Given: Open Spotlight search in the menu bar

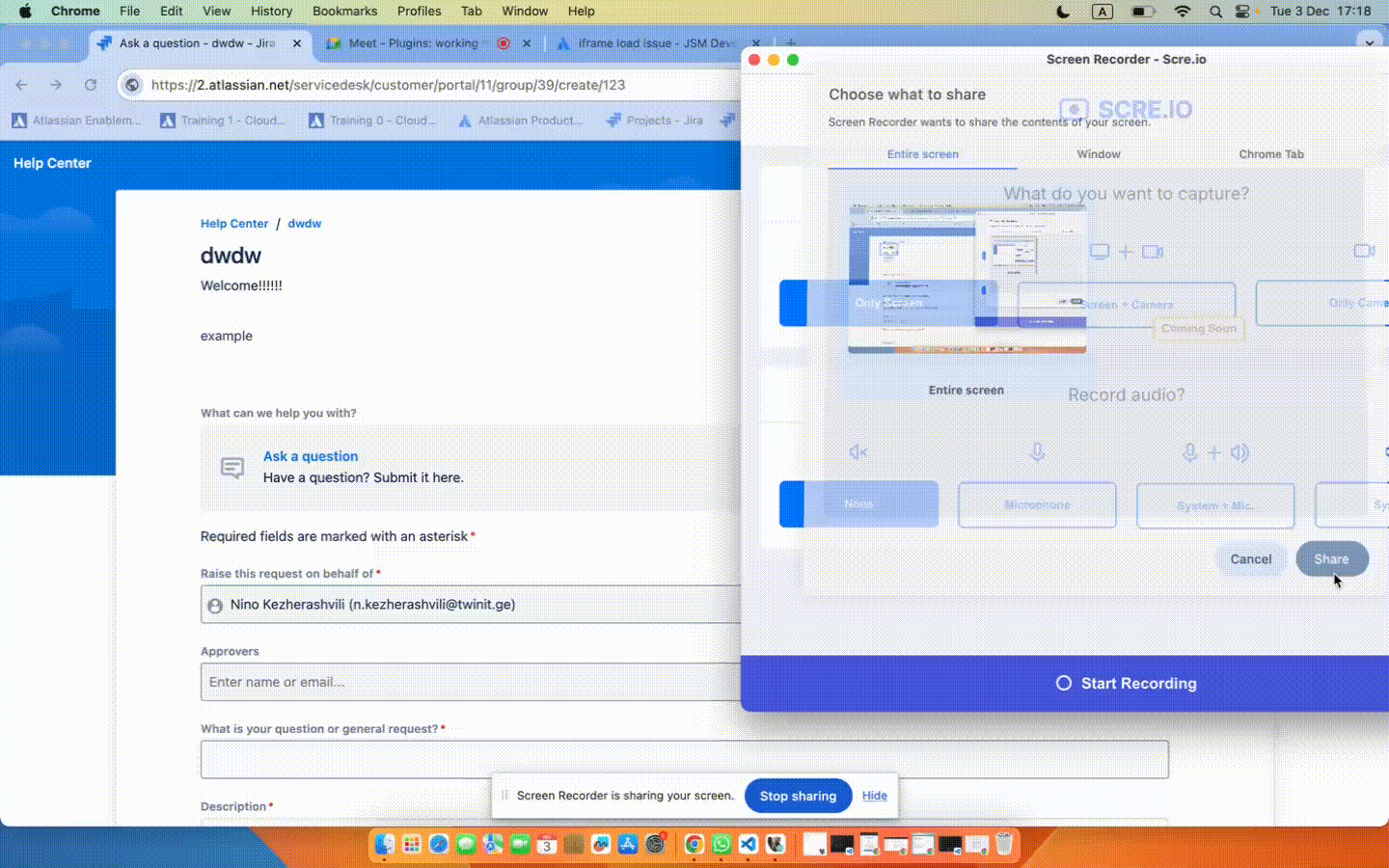Looking at the screenshot, I should pos(1215,12).
